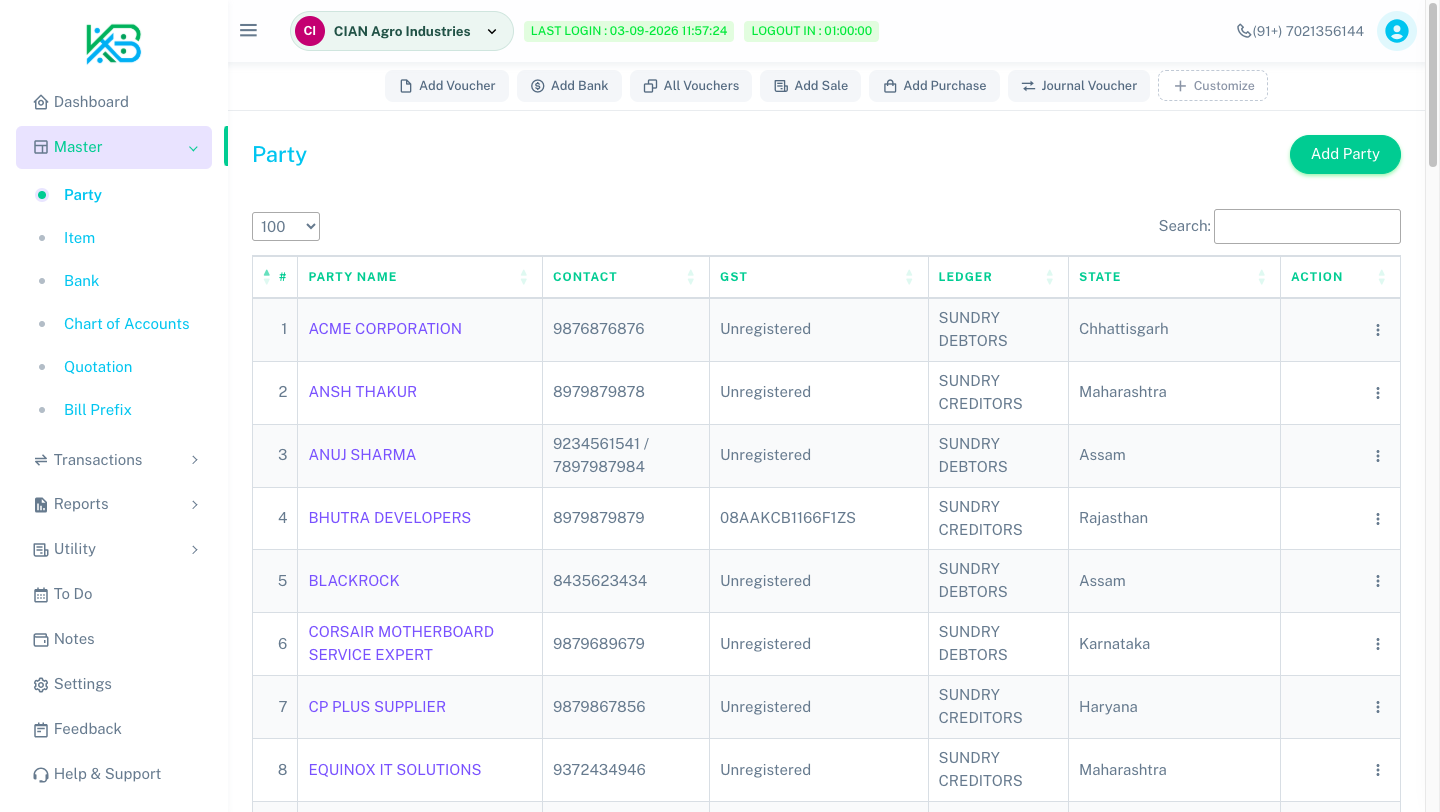Collapse the Master menu section
The height and width of the screenshot is (812, 1440).
click(x=114, y=147)
